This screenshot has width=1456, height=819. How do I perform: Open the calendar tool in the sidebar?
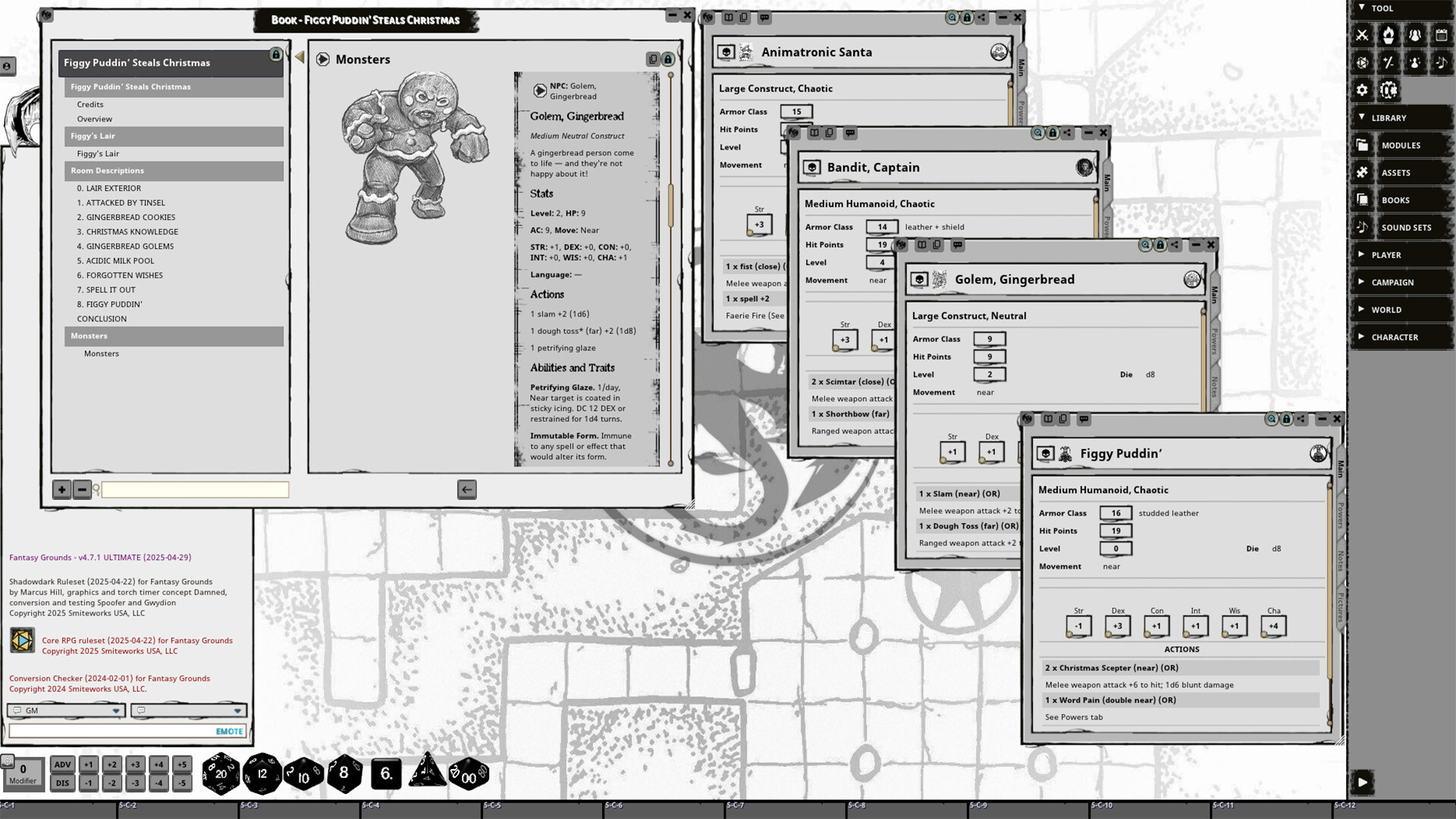click(x=1442, y=36)
